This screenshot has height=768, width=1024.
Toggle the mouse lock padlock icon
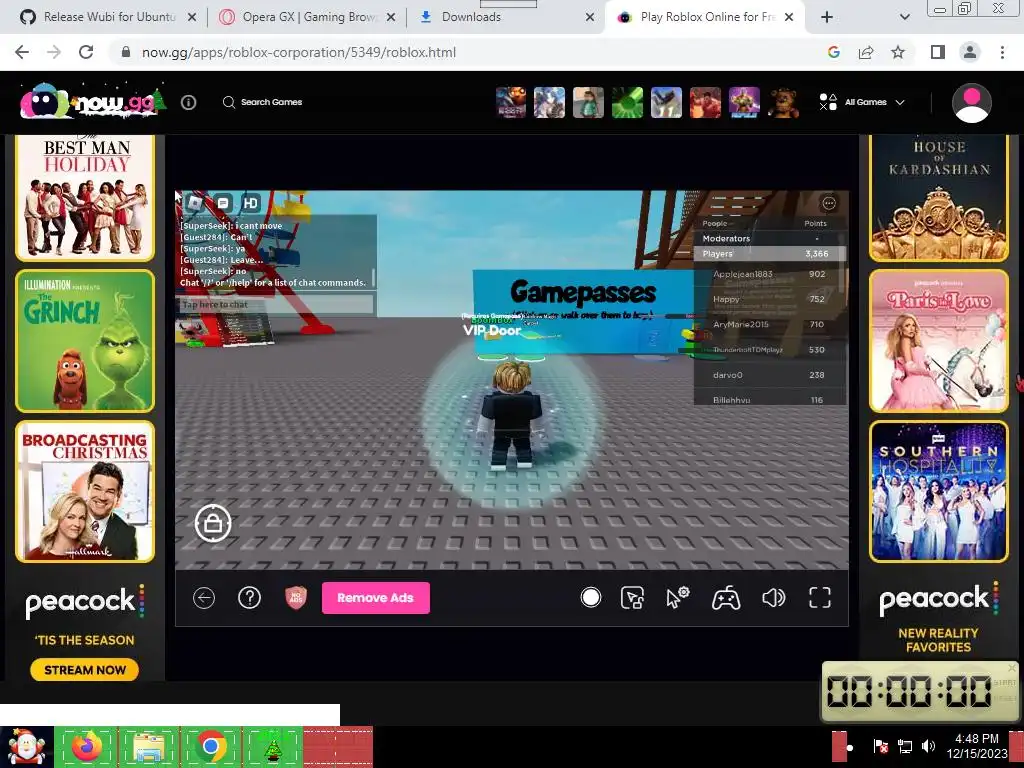pyautogui.click(x=213, y=523)
